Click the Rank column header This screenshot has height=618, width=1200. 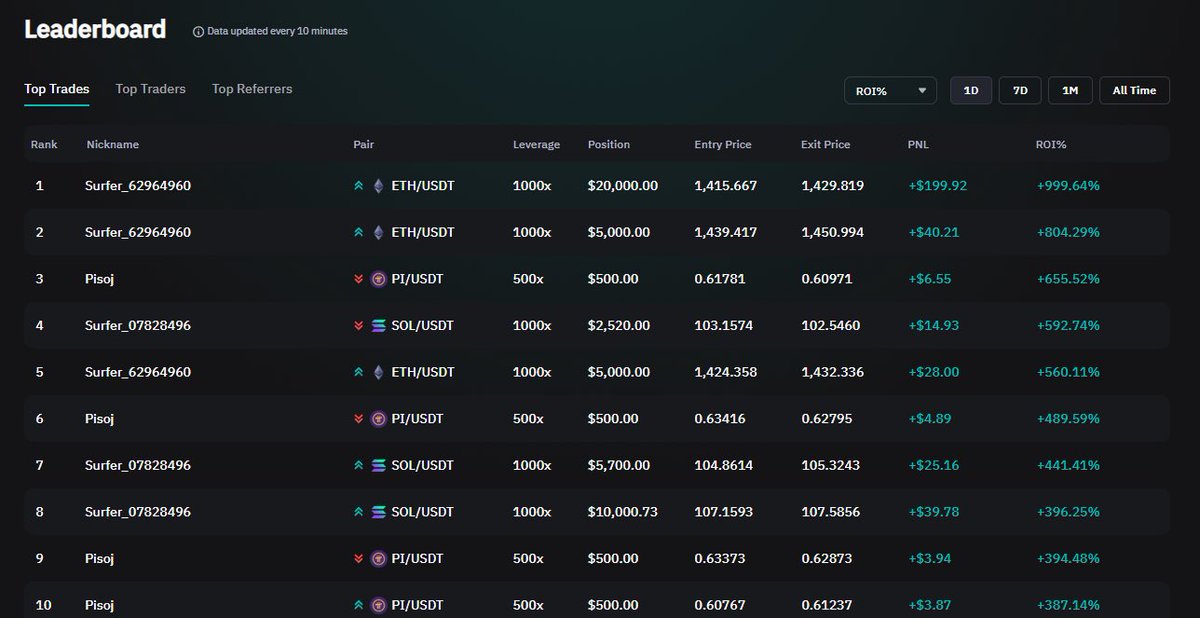pyautogui.click(x=44, y=145)
